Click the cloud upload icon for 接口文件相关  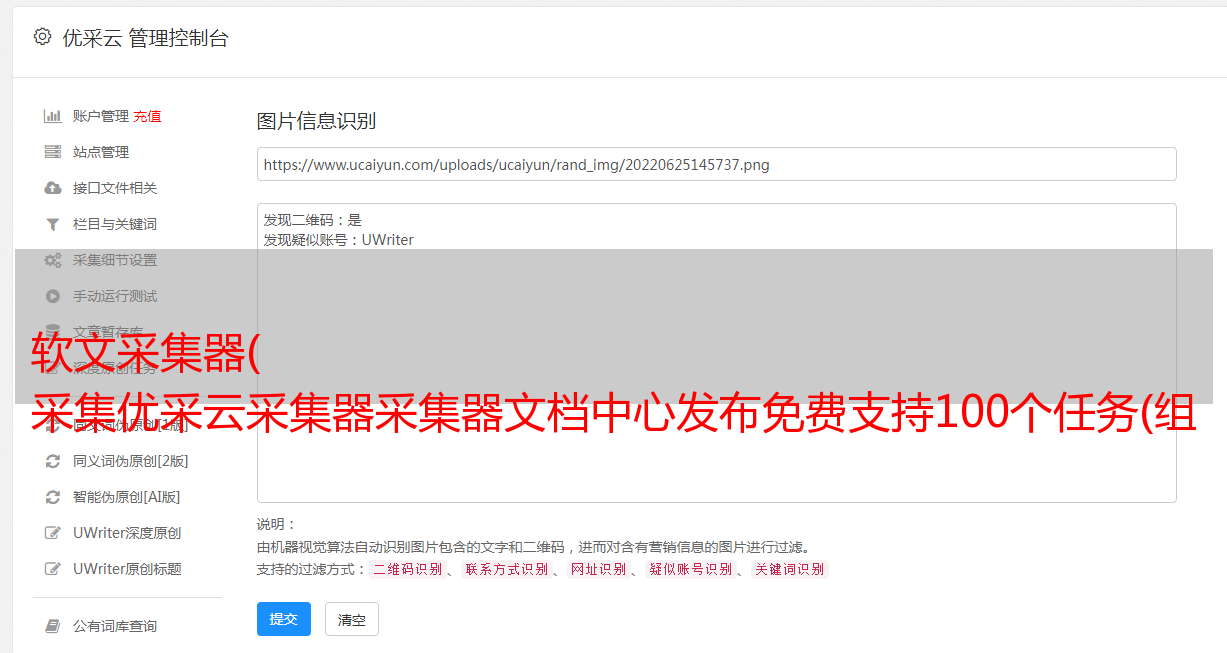coord(53,188)
